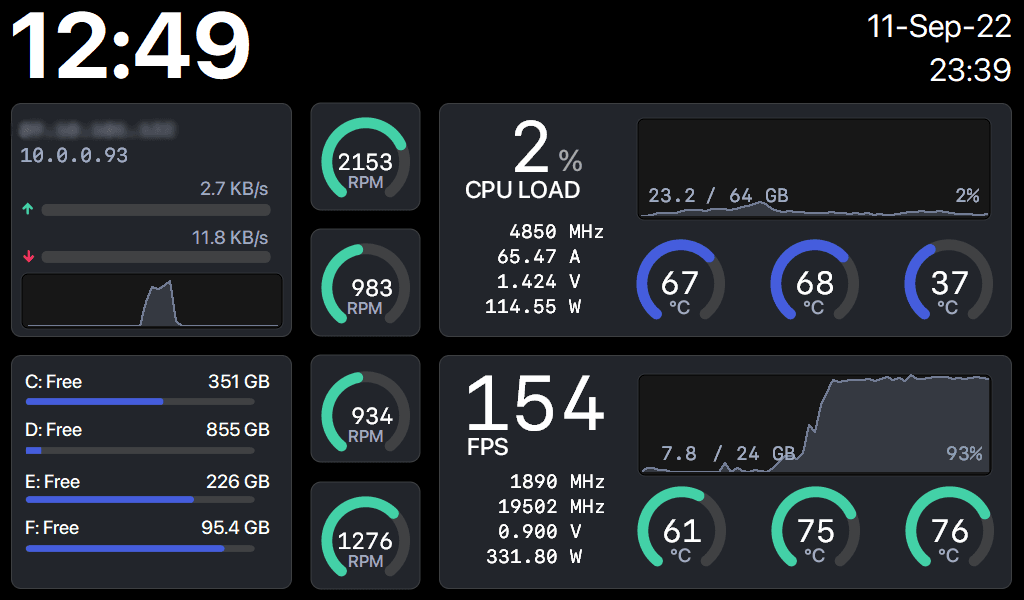Select the 76°C GPU temperature dial
Screen dimensions: 1024x600
click(x=948, y=533)
